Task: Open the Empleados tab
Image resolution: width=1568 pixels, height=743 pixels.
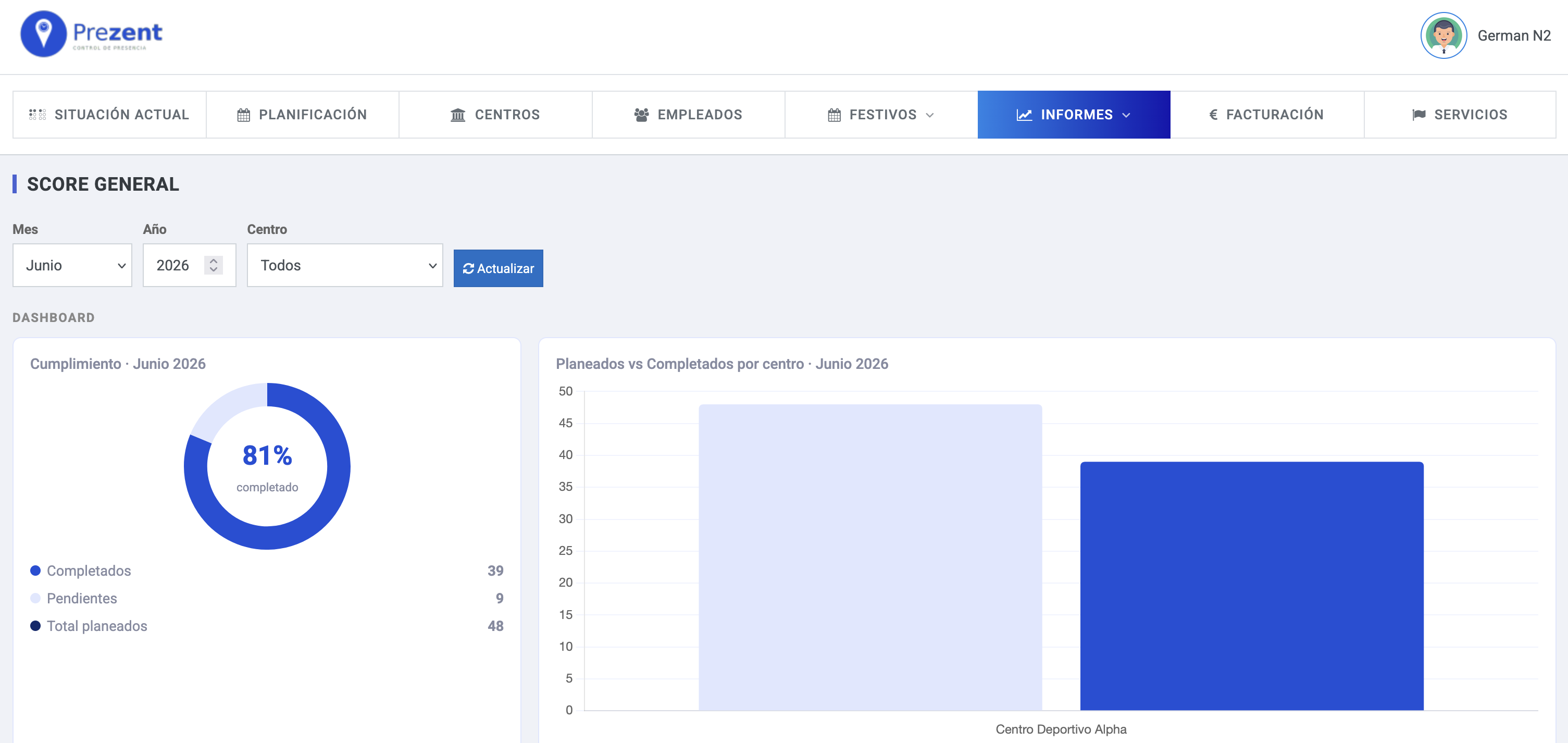Action: point(689,115)
